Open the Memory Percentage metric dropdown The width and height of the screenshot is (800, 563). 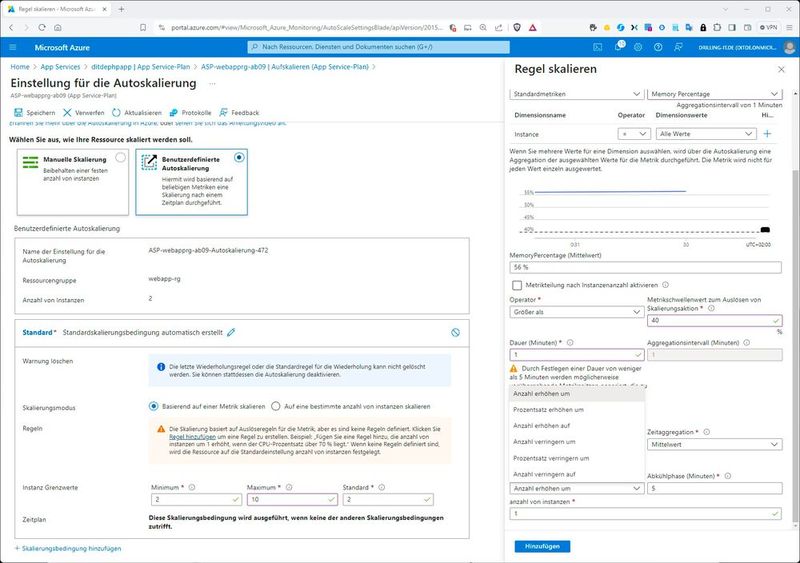[x=714, y=94]
